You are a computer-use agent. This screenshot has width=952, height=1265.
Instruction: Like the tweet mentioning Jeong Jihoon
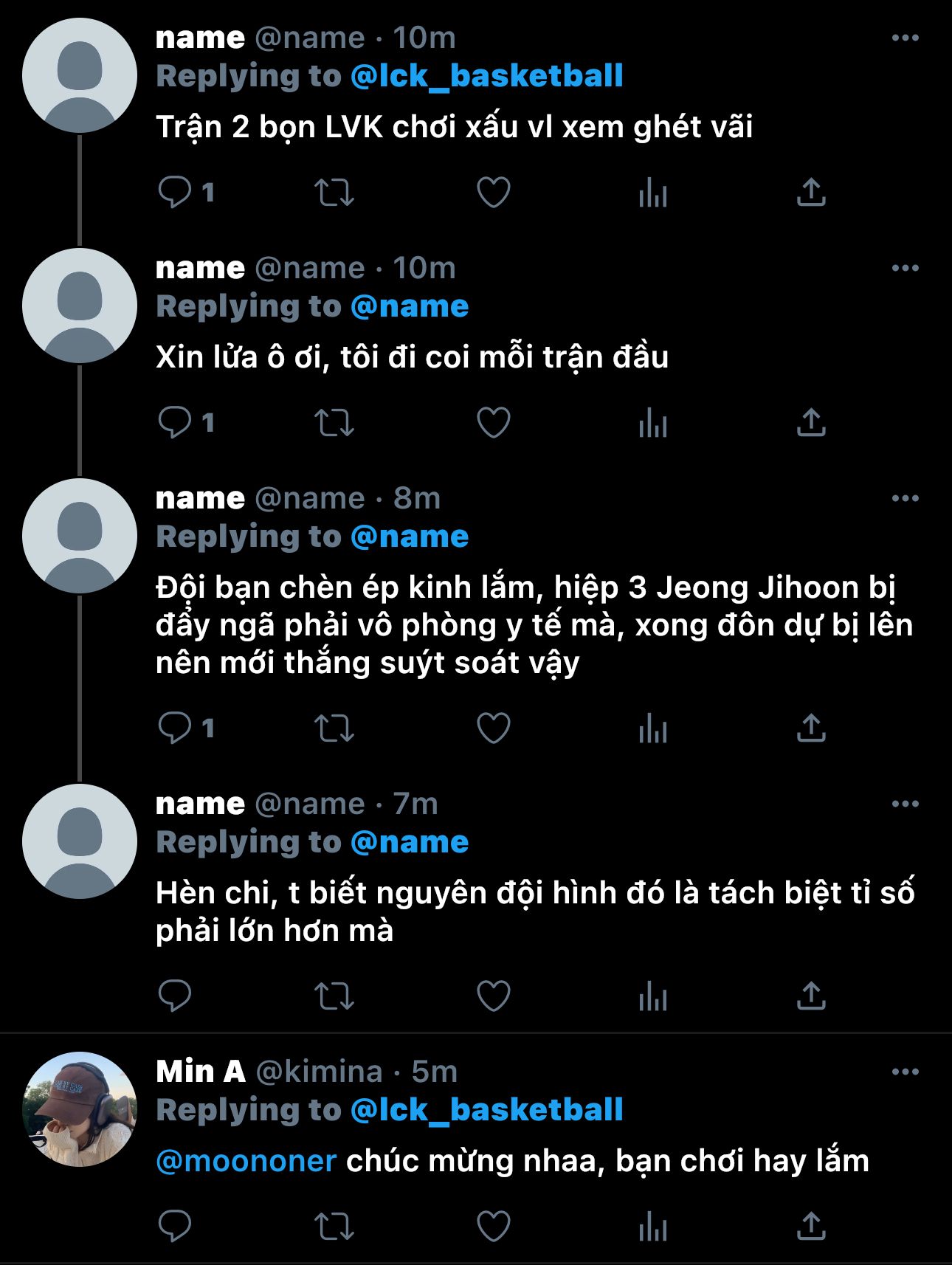494,728
